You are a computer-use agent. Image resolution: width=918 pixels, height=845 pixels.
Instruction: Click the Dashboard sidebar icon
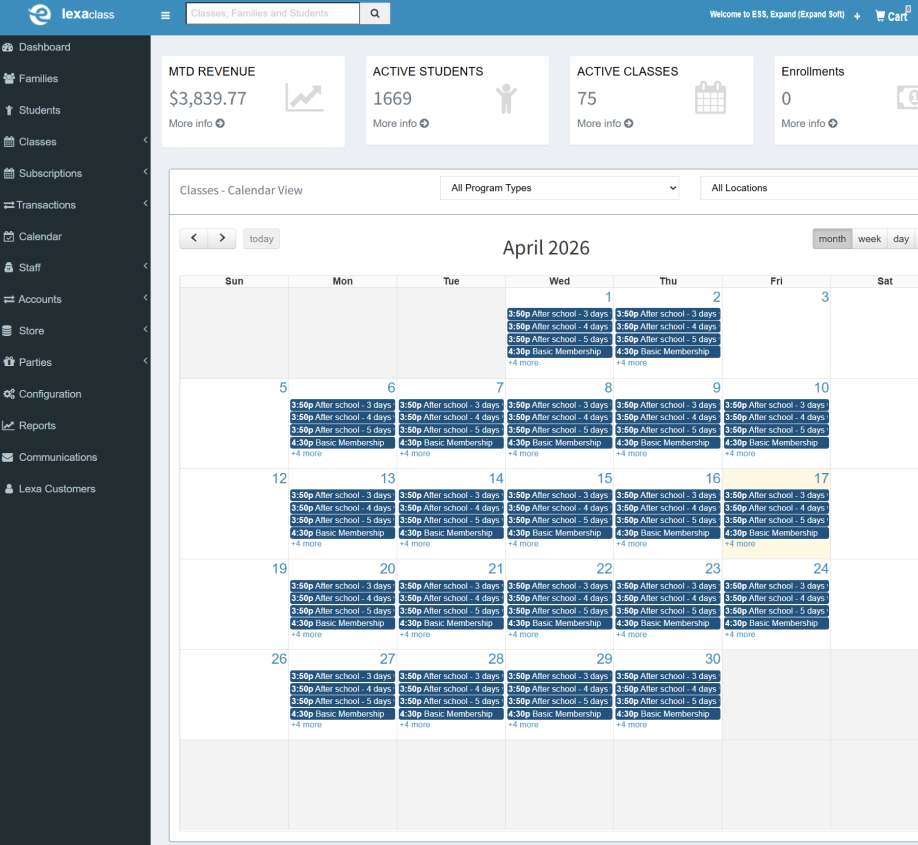8,47
